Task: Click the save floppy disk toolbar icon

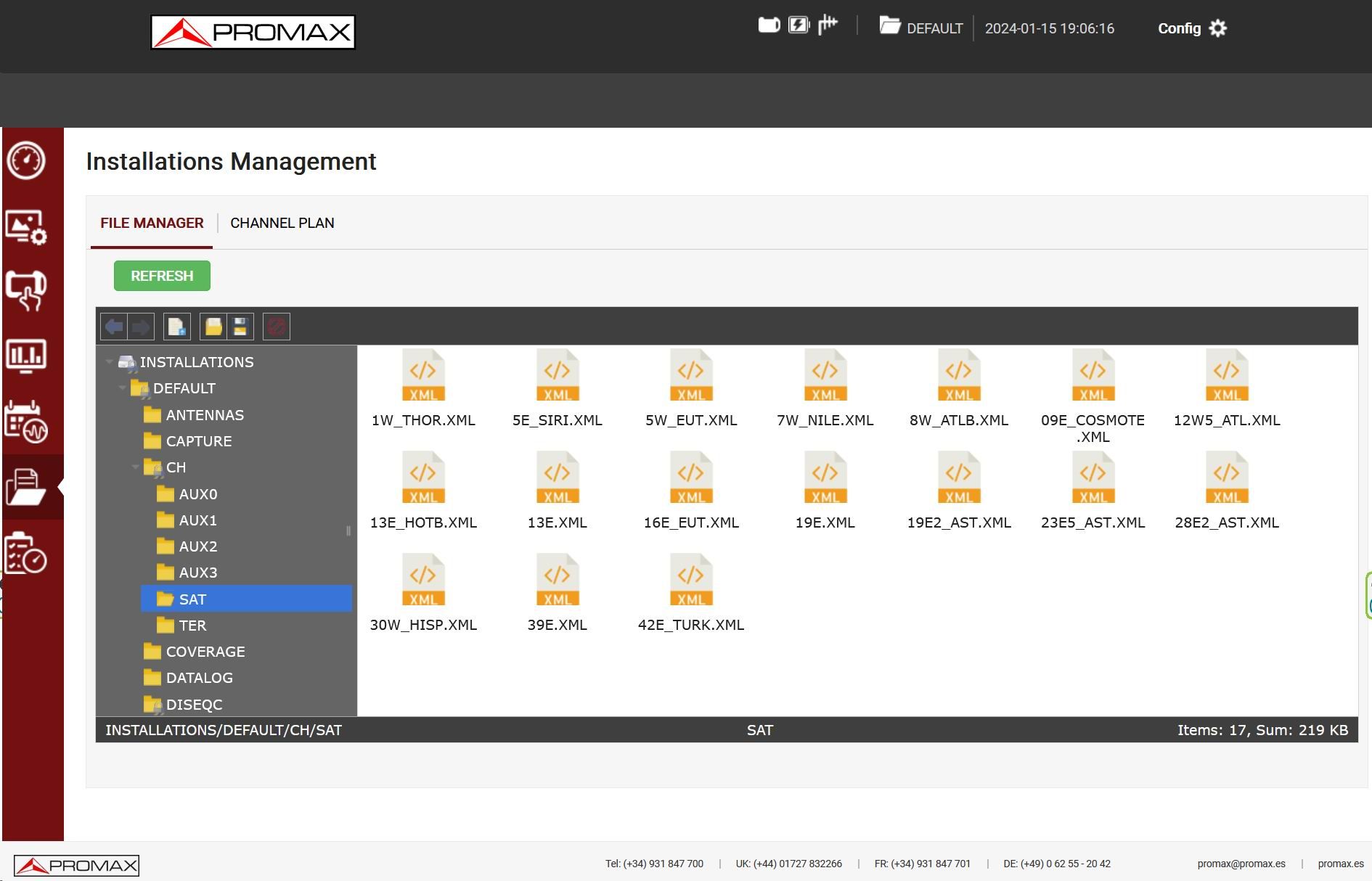Action: [240, 327]
